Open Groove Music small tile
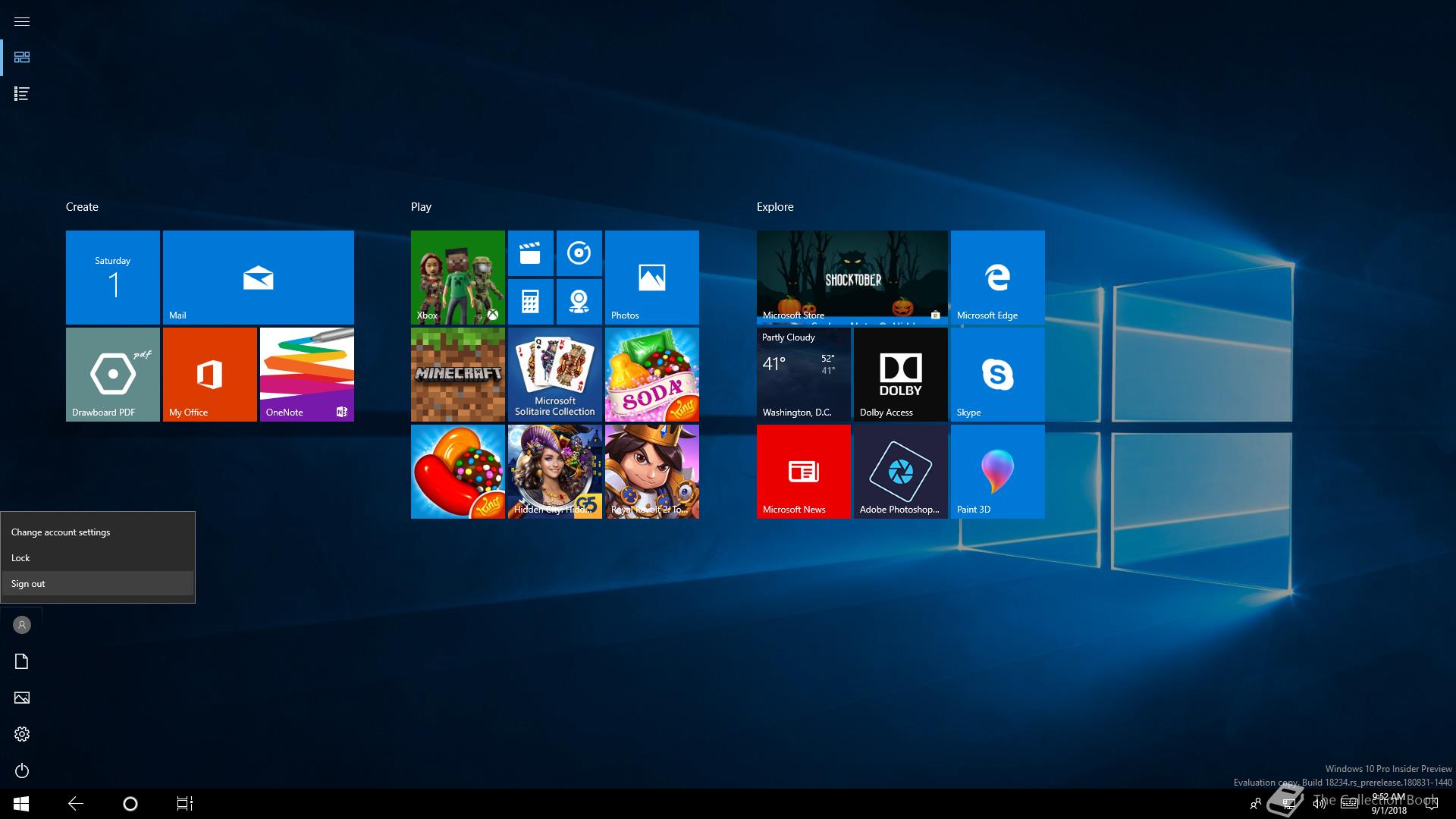Screen dimensions: 1456x819 point(579,253)
